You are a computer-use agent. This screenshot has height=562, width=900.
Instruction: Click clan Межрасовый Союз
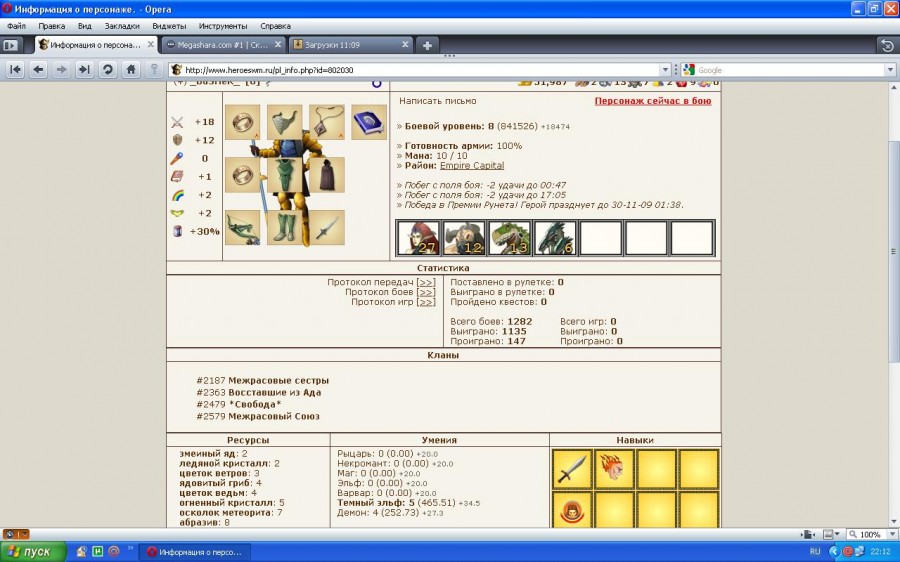274,416
